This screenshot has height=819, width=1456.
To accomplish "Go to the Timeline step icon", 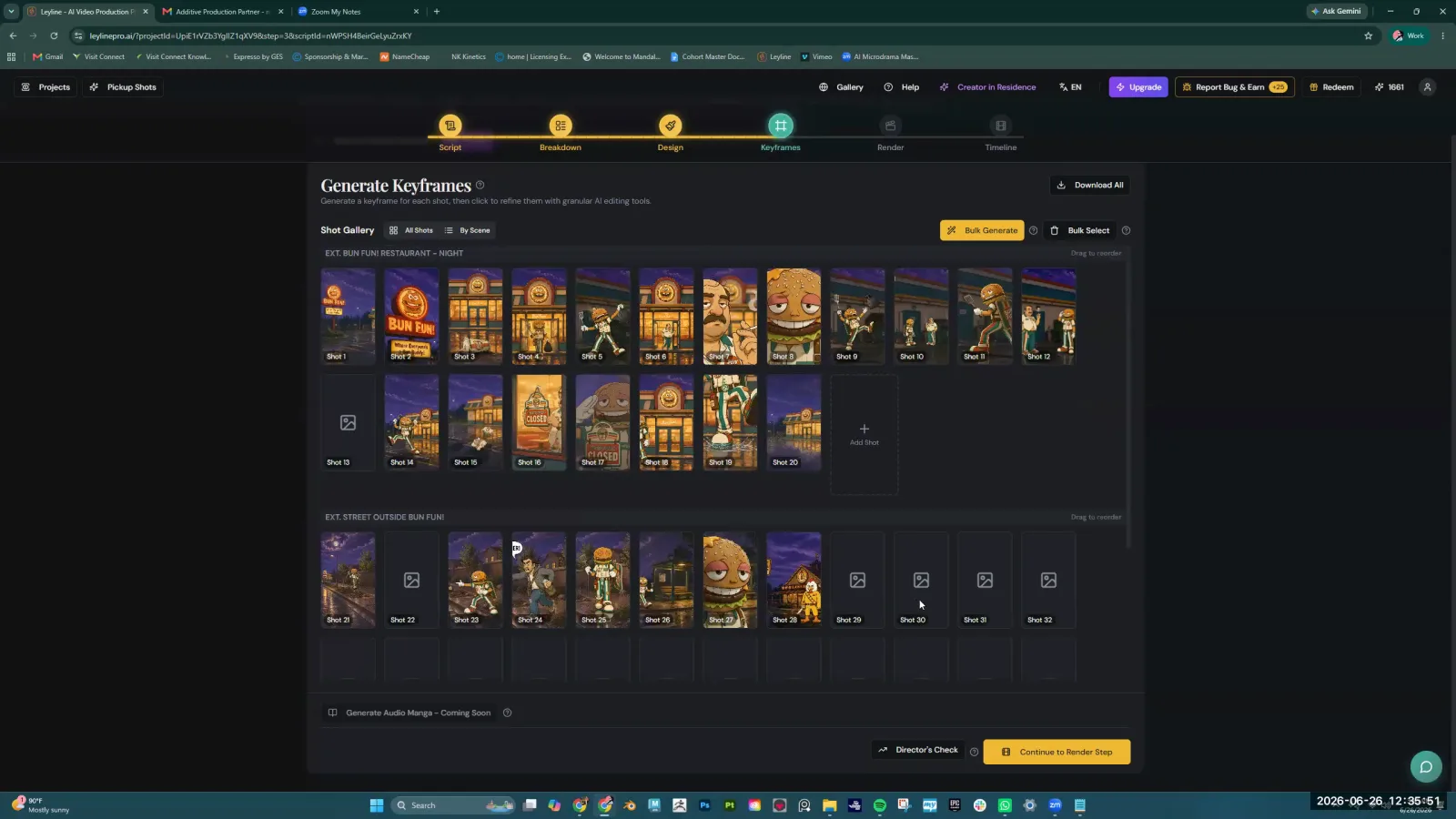I will tap(1000, 126).
